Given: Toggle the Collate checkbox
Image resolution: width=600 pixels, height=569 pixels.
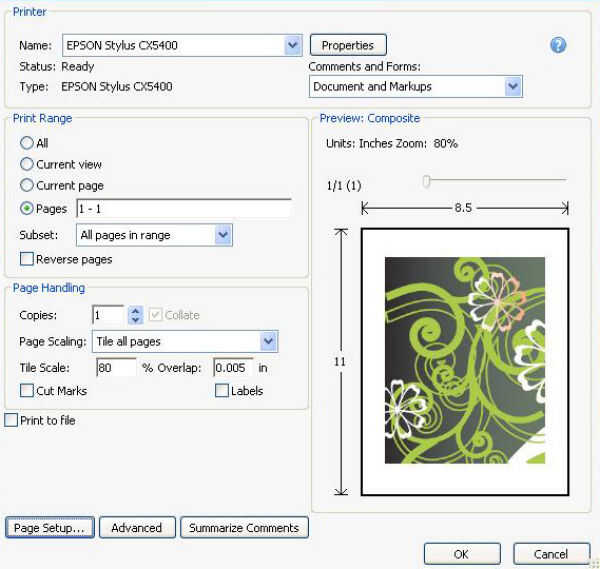Looking at the screenshot, I should 155,315.
